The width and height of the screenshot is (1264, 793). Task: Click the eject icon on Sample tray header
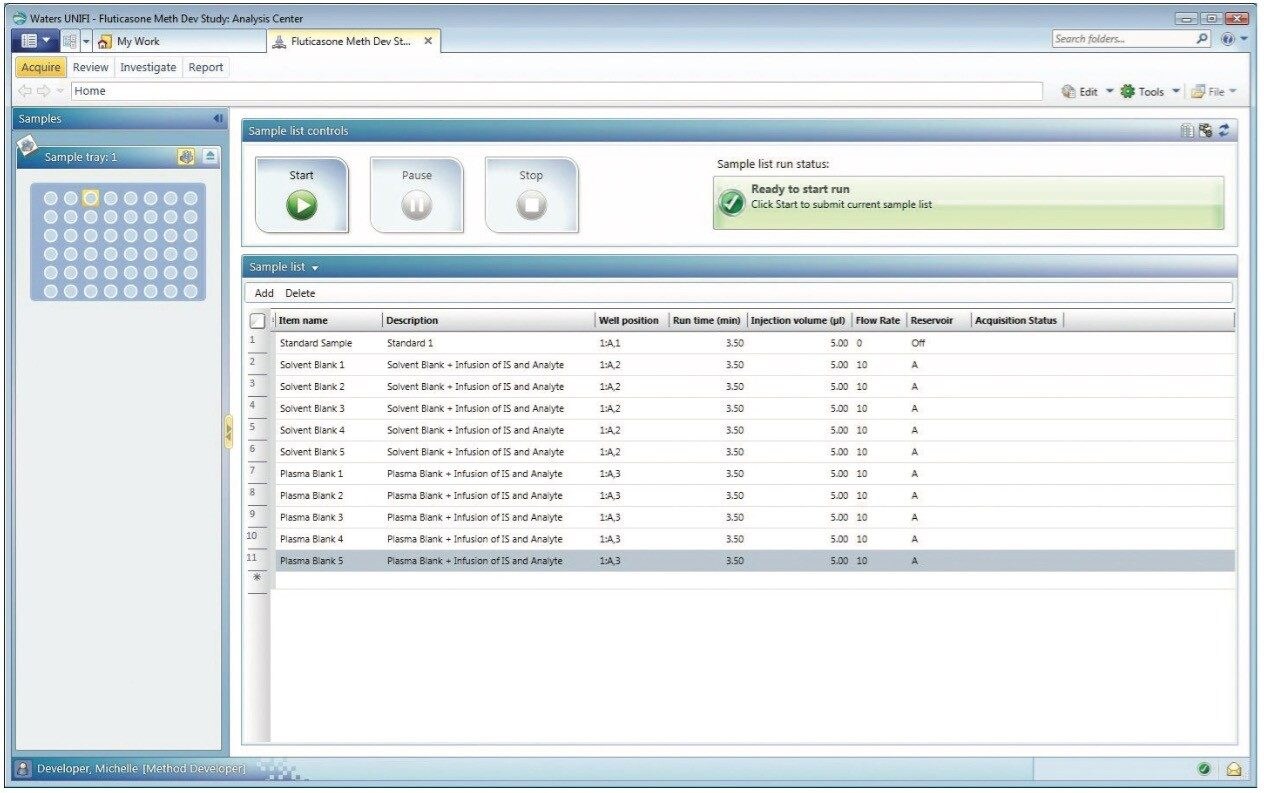(210, 157)
